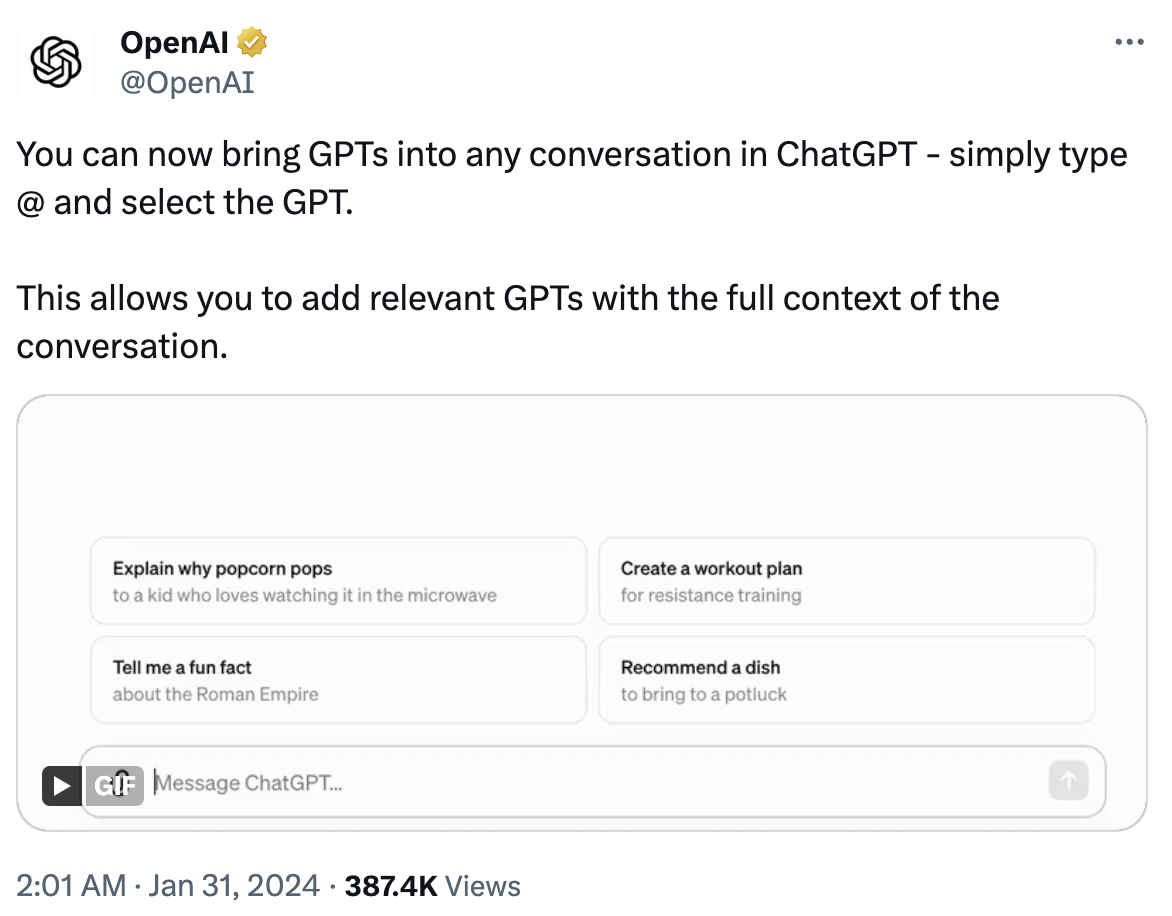Open the OpenAI display name link
This screenshot has height=916, width=1172.
coord(174,43)
